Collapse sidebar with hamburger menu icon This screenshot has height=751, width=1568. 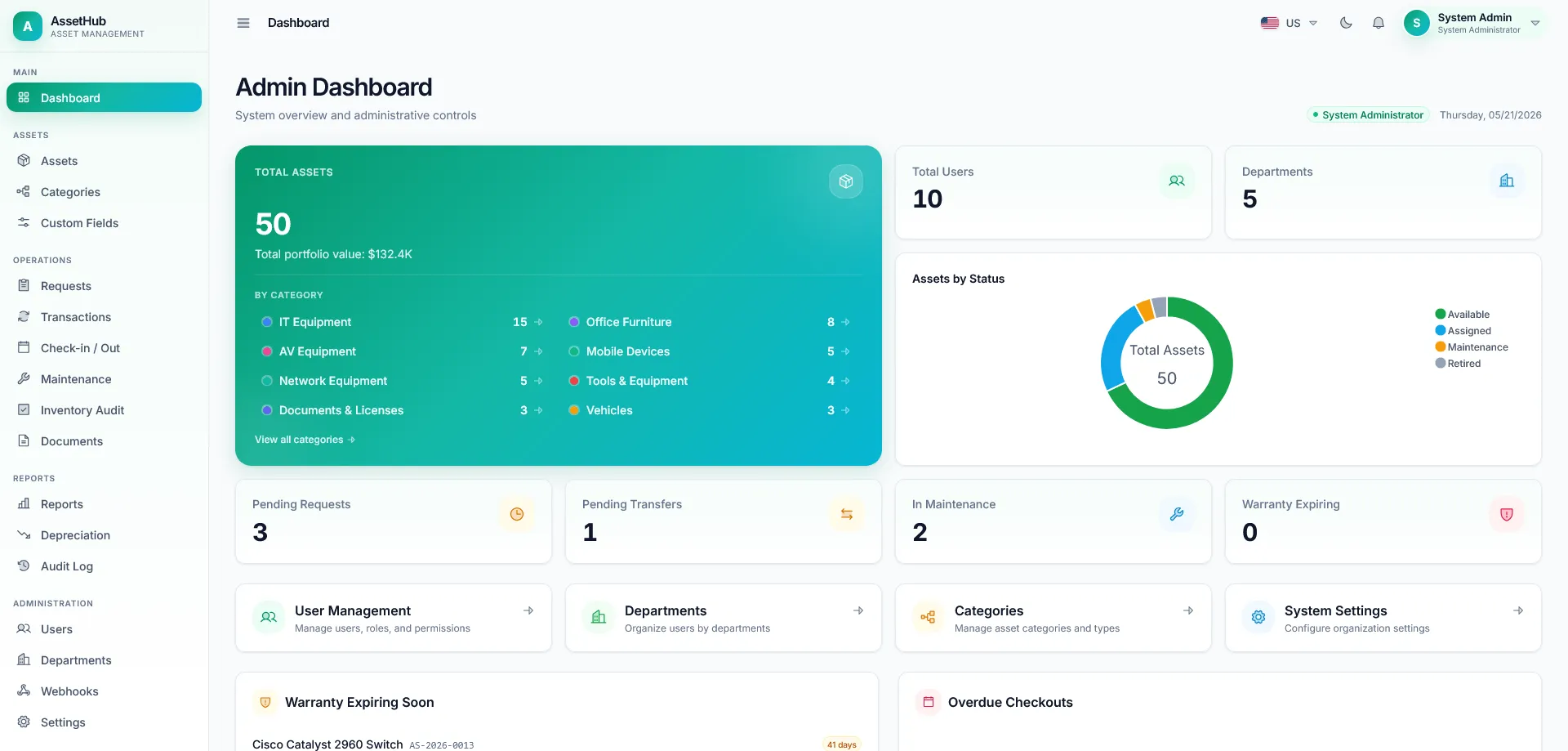(243, 23)
